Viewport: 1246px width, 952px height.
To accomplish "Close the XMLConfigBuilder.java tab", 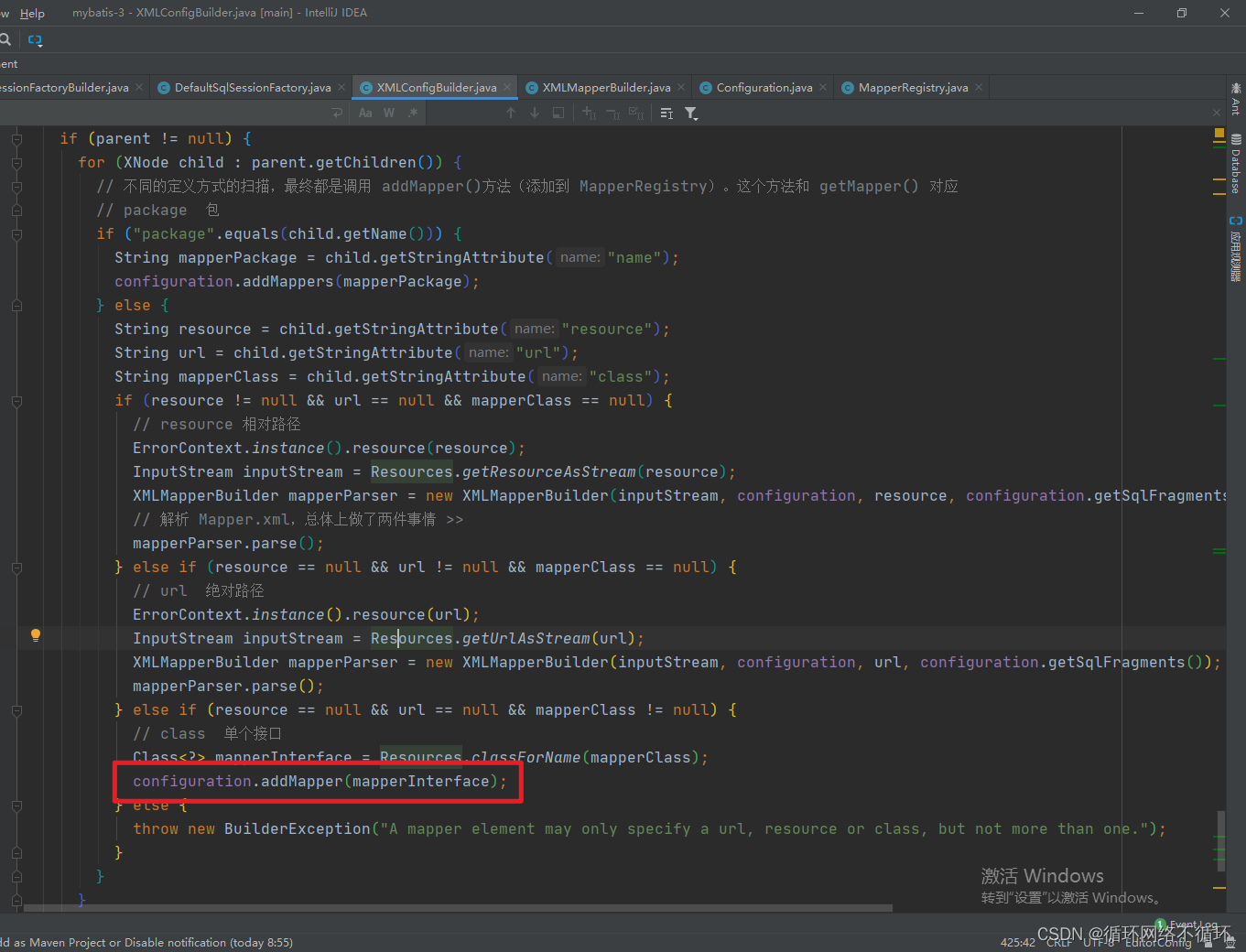I will pos(507,87).
